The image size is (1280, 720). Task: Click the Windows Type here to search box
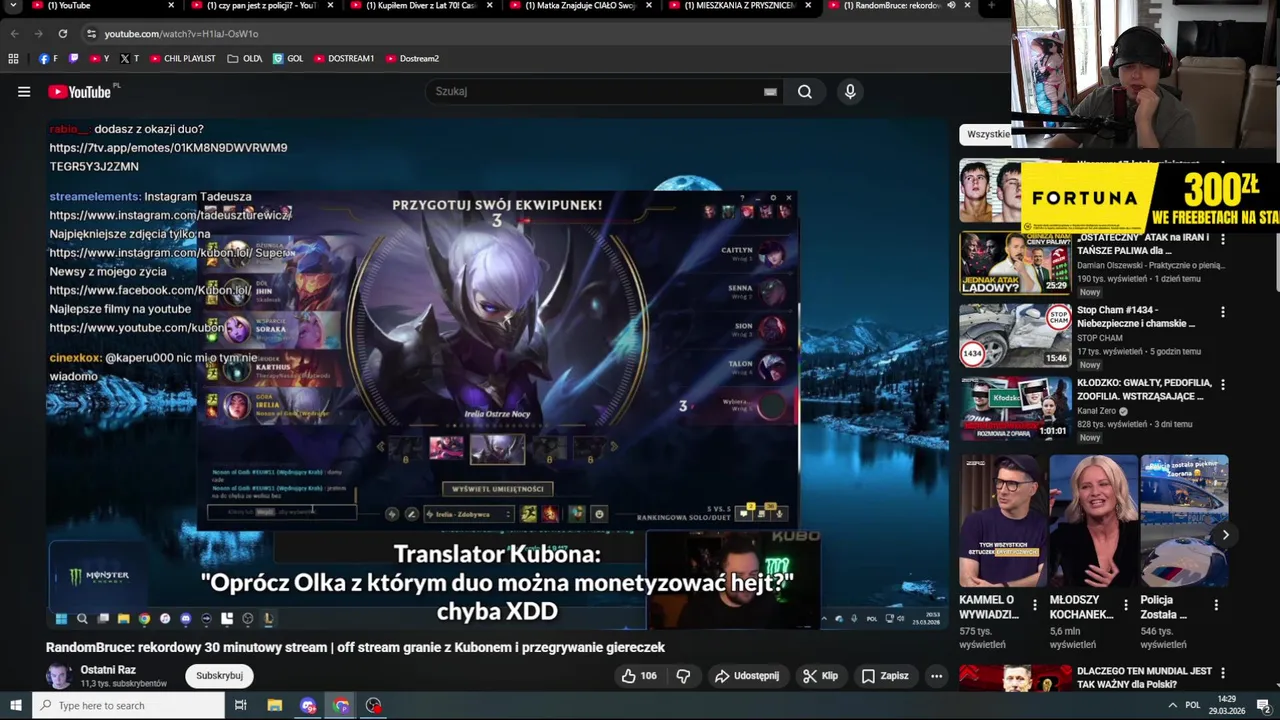(129, 706)
